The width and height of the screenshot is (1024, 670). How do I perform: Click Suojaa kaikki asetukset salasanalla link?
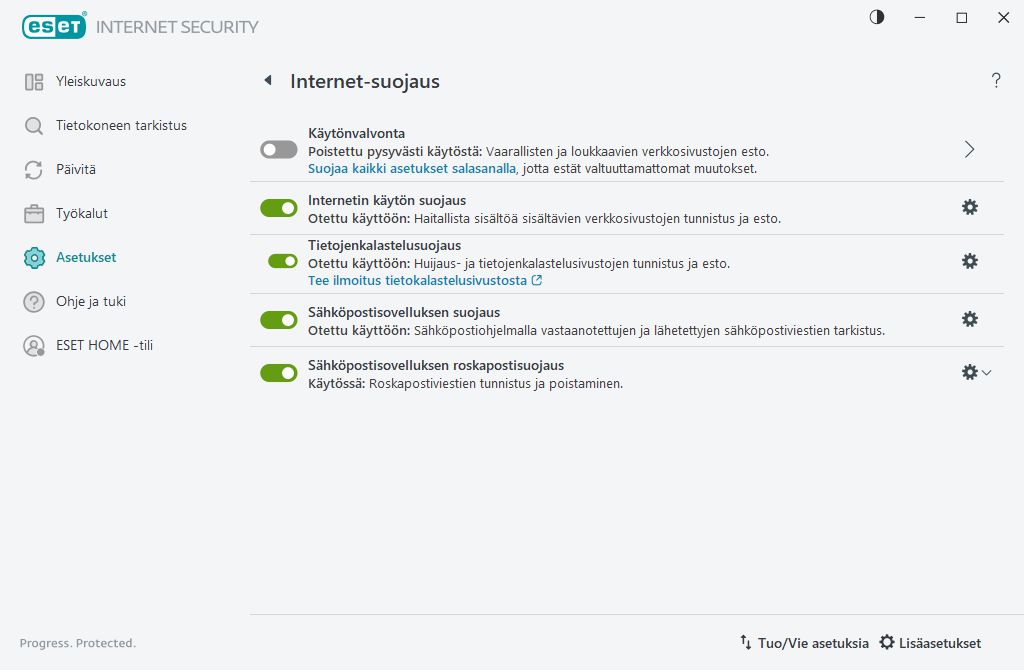(411, 169)
